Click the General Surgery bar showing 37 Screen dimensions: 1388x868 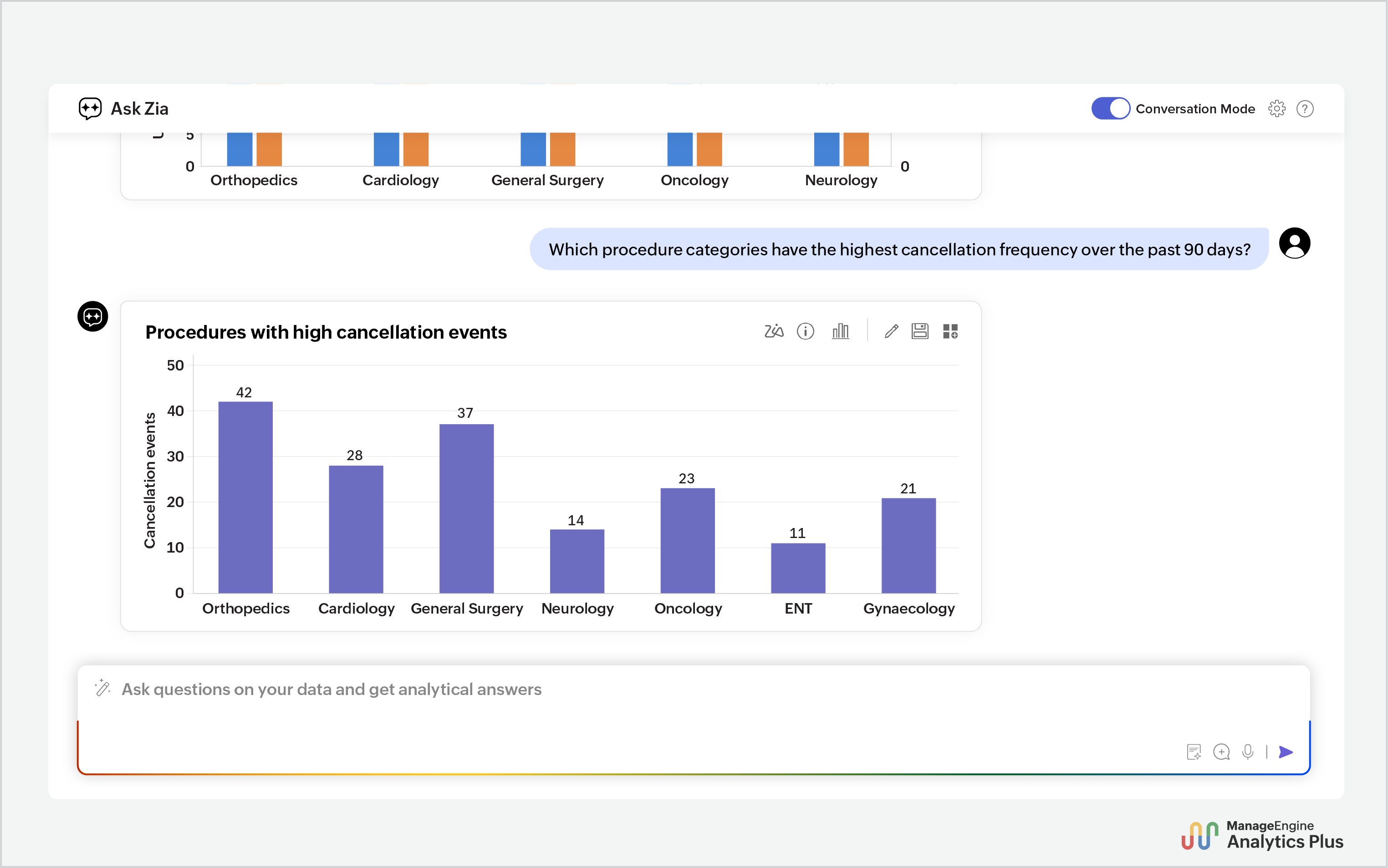467,508
